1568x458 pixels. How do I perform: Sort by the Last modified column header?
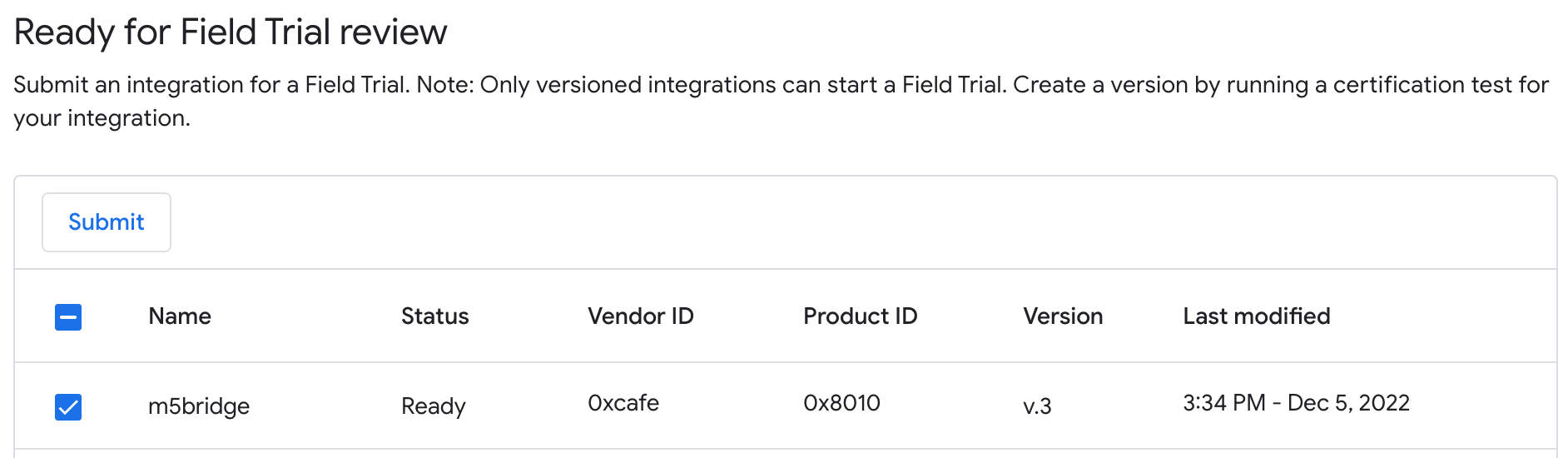click(1256, 316)
